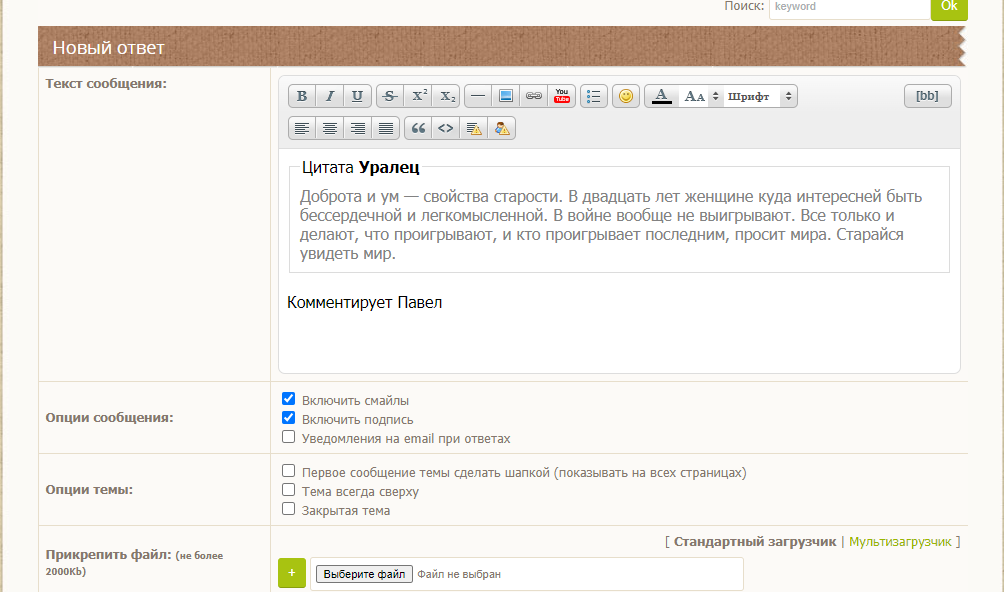Check the 'Закрытая тема' checkbox

(x=289, y=509)
